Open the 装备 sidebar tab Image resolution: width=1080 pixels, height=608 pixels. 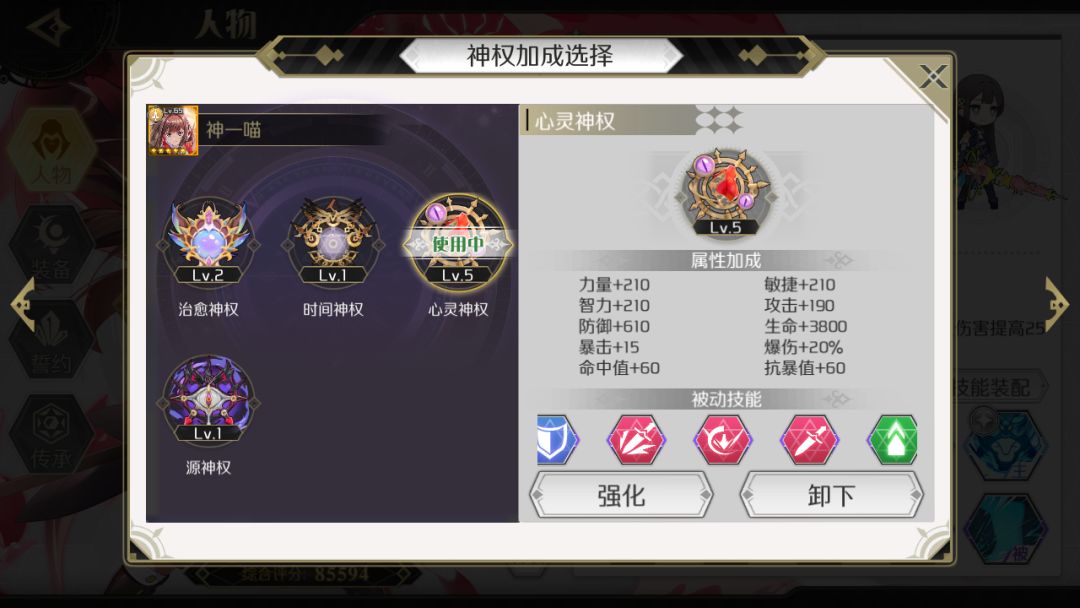[52, 245]
